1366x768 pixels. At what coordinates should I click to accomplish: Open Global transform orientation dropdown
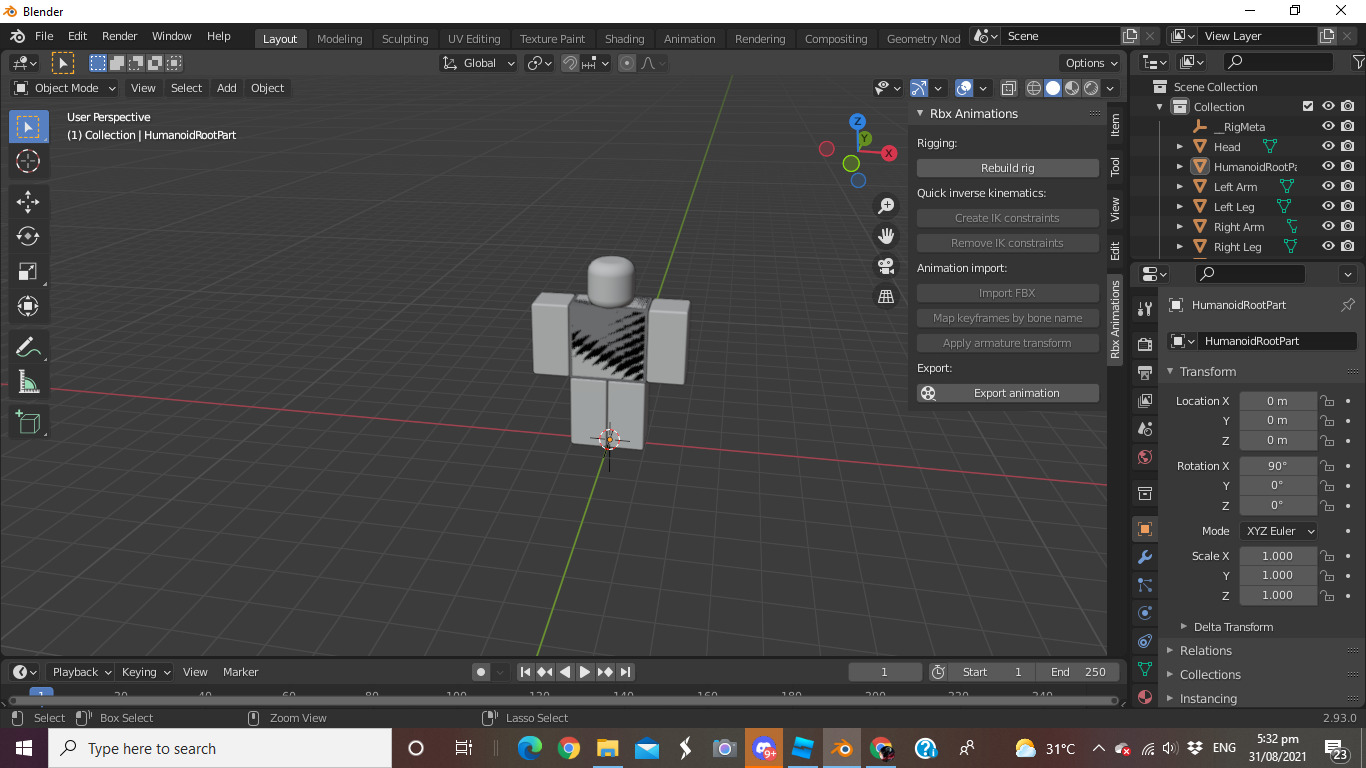point(479,63)
